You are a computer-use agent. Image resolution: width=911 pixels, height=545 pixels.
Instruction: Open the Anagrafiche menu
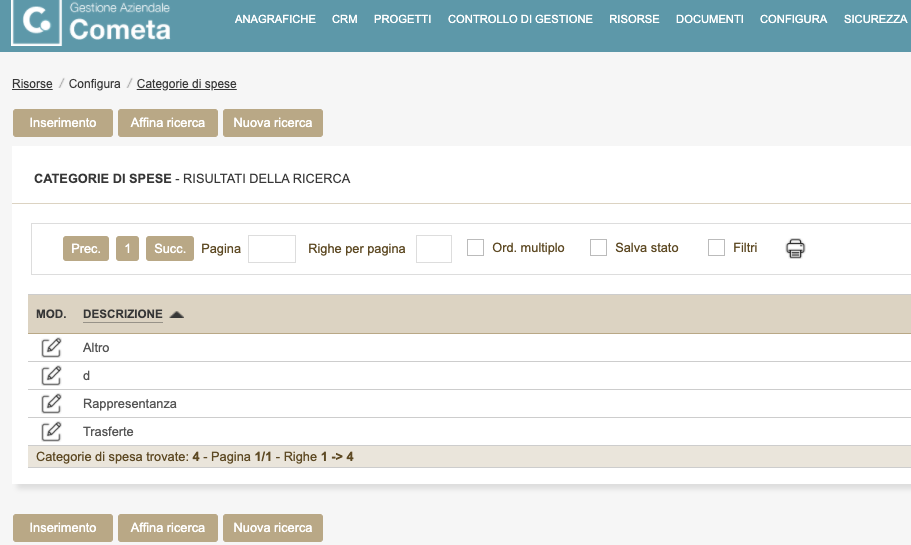pyautogui.click(x=275, y=19)
